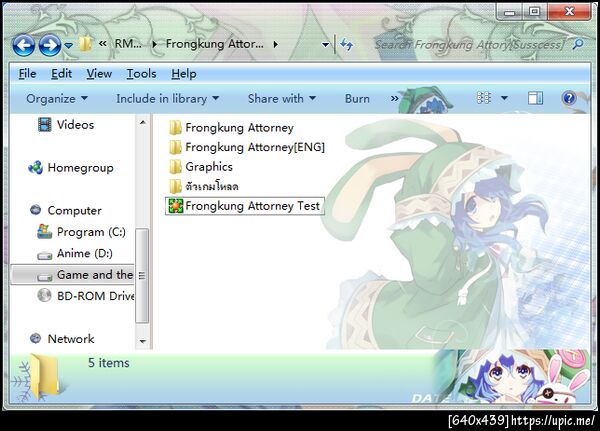Click the Program (C:) drive icon
Viewport: 600px width, 431px height.
click(45, 232)
